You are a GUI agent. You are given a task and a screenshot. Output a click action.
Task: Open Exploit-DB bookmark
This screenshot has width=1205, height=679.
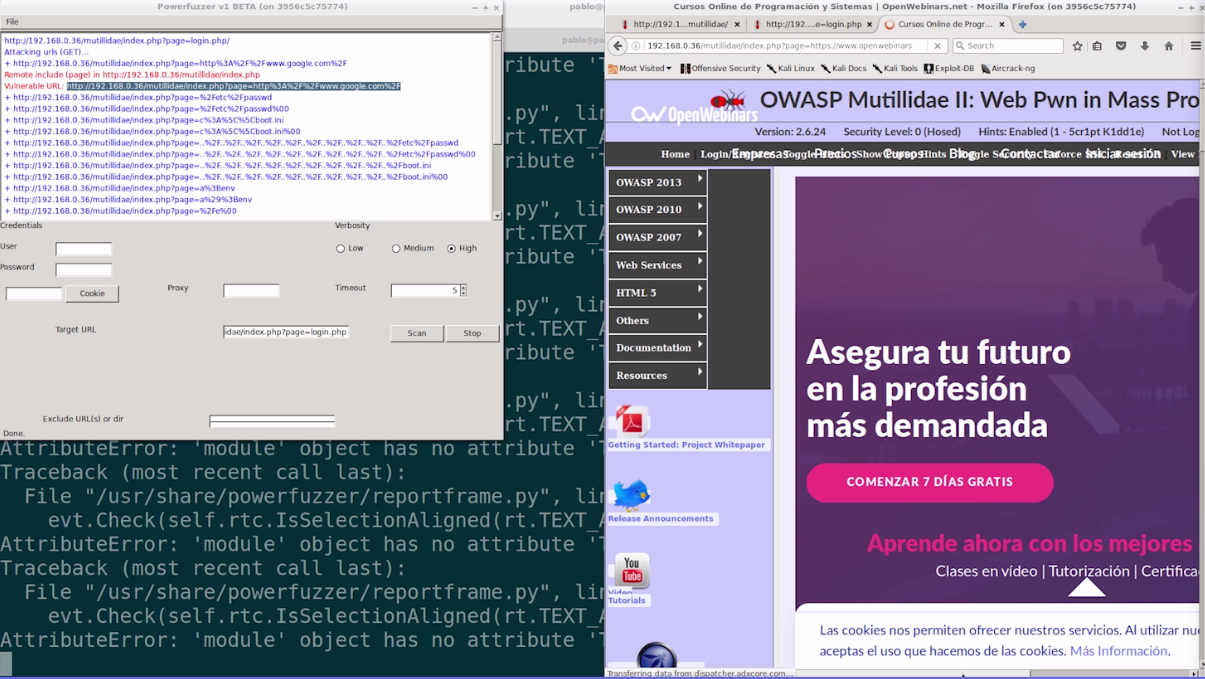pos(949,68)
